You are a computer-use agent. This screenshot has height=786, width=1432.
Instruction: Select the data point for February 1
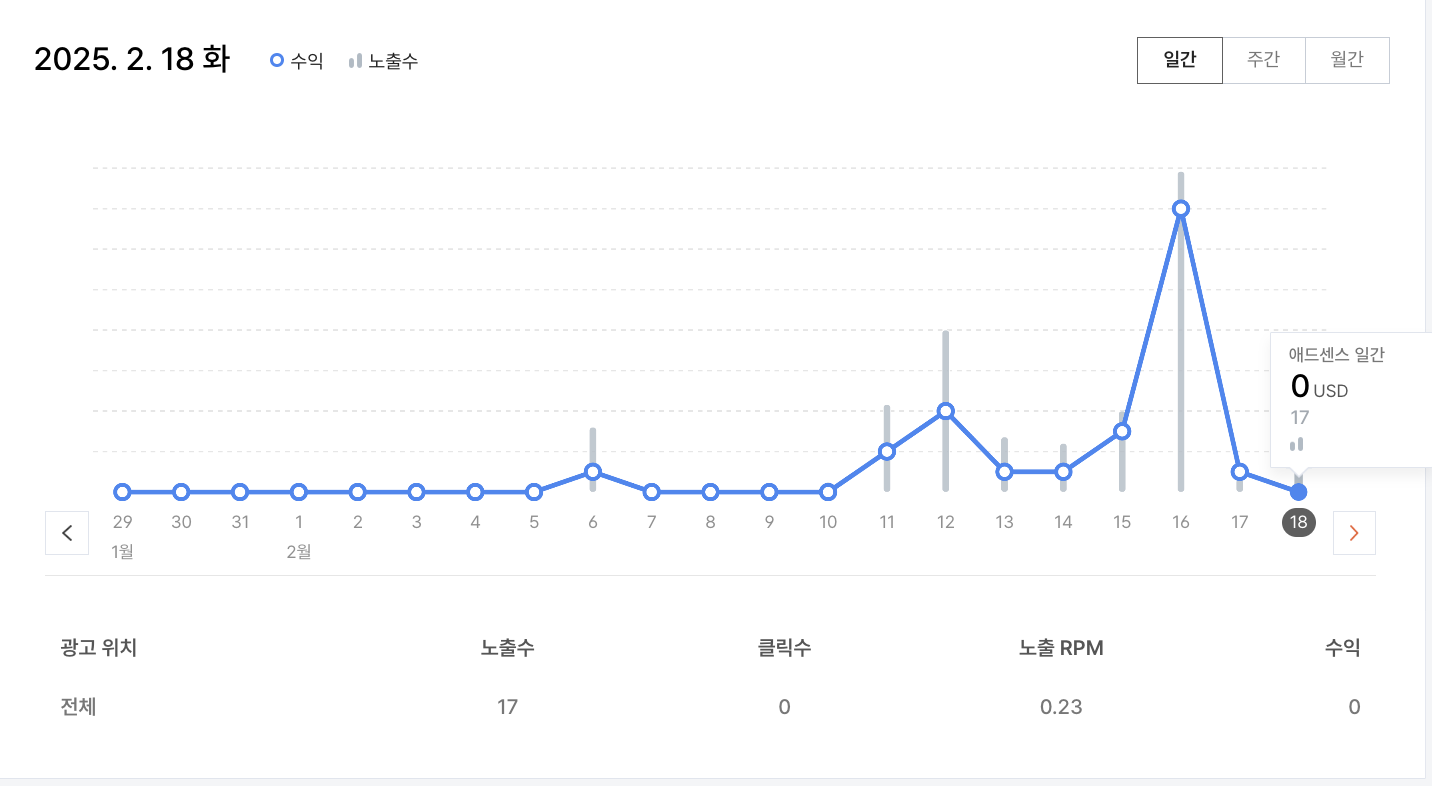click(298, 492)
